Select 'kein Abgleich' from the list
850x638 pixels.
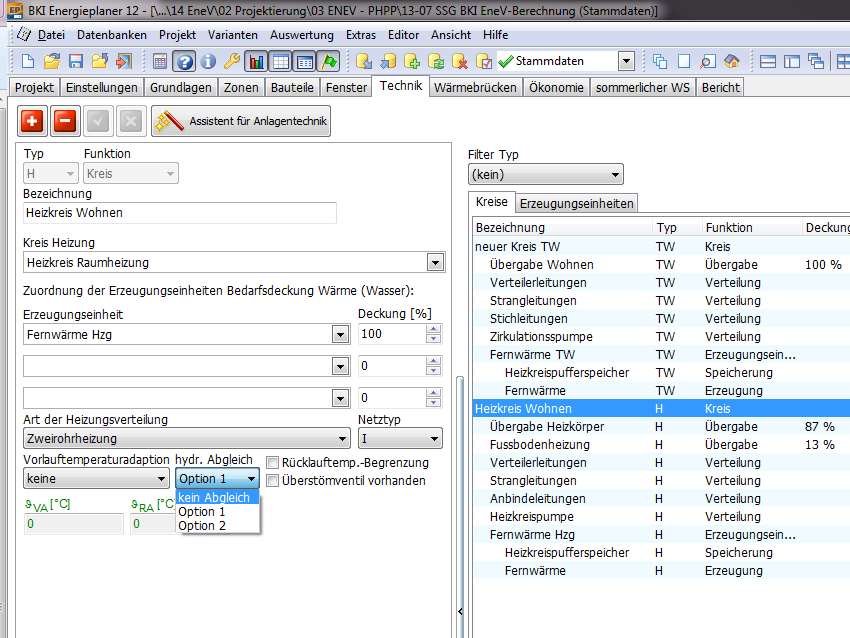point(217,497)
